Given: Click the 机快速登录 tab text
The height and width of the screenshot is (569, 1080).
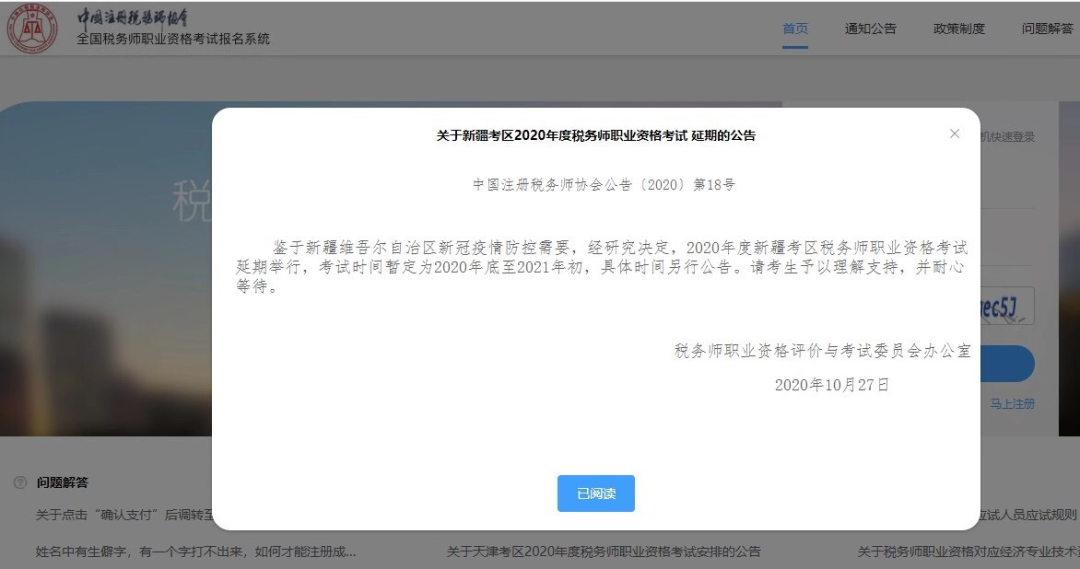Looking at the screenshot, I should [1008, 137].
